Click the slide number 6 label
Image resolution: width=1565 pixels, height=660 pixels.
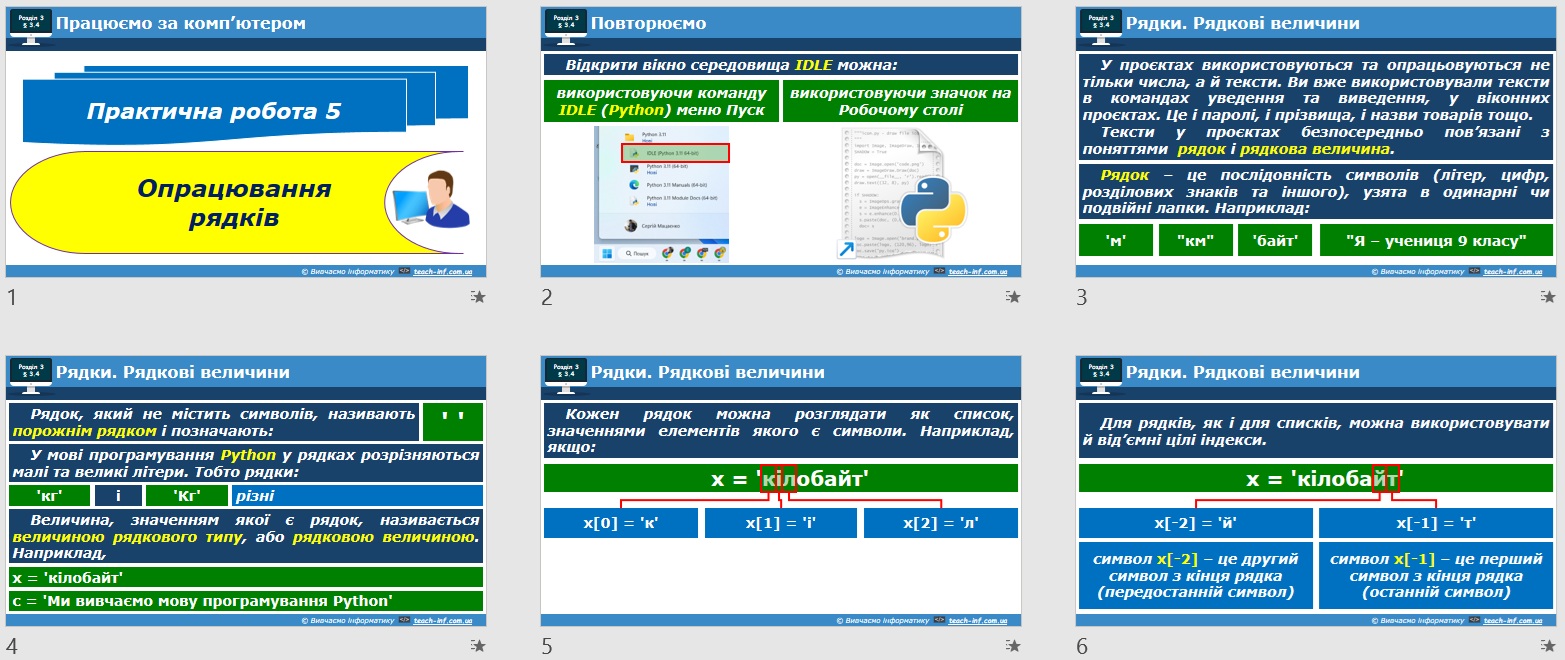point(1082,647)
